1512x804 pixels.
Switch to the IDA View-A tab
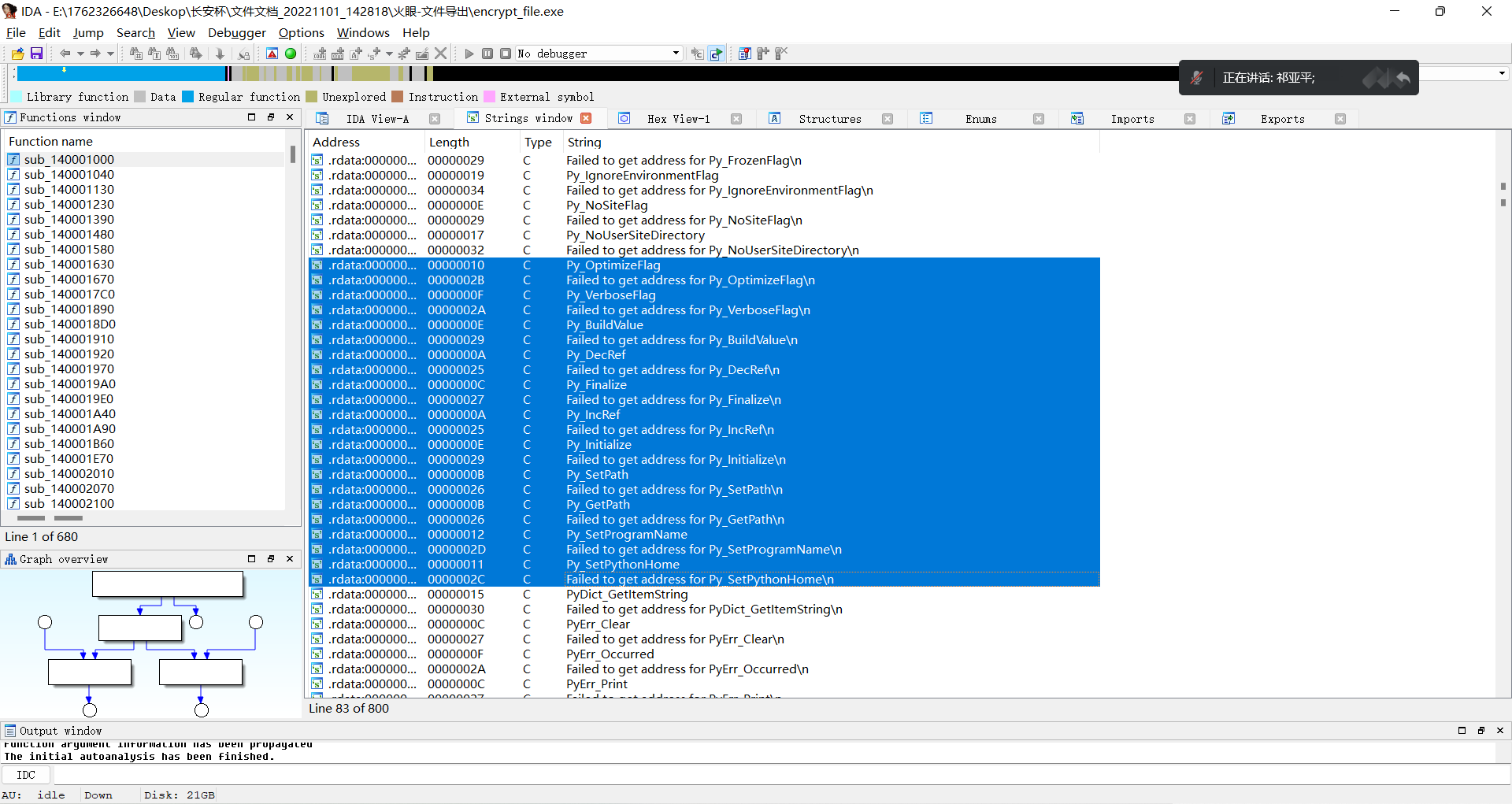(377, 119)
